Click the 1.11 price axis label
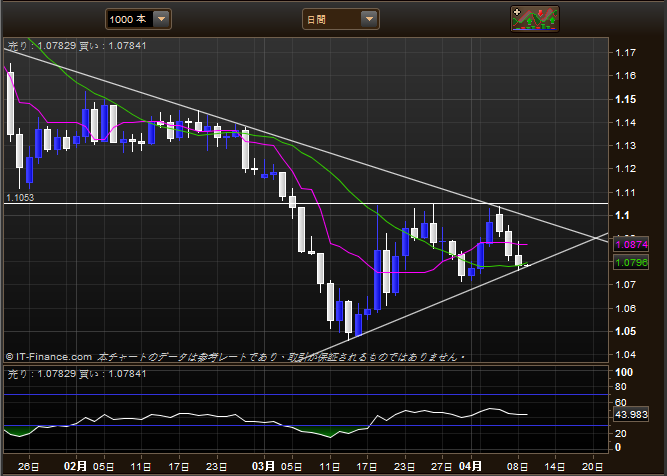The height and width of the screenshot is (476, 667). [x=625, y=192]
